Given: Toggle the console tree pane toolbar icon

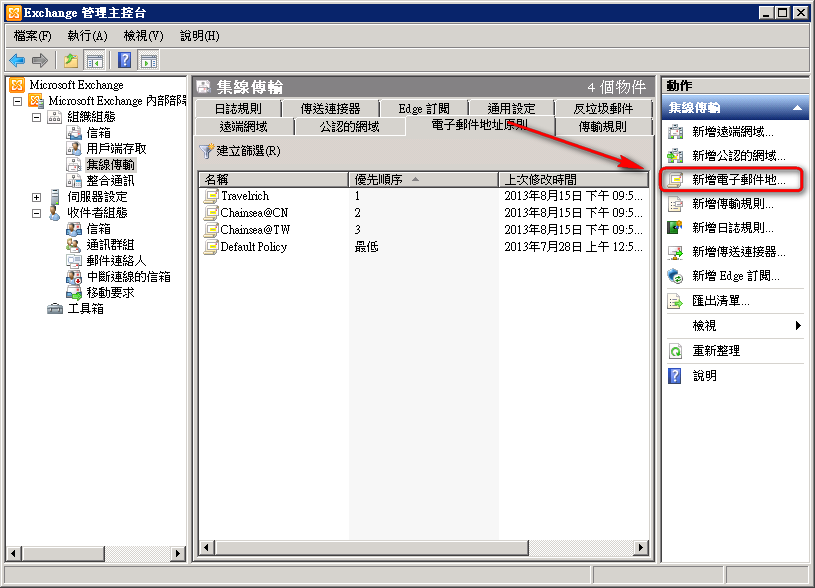Looking at the screenshot, I should [x=95, y=61].
